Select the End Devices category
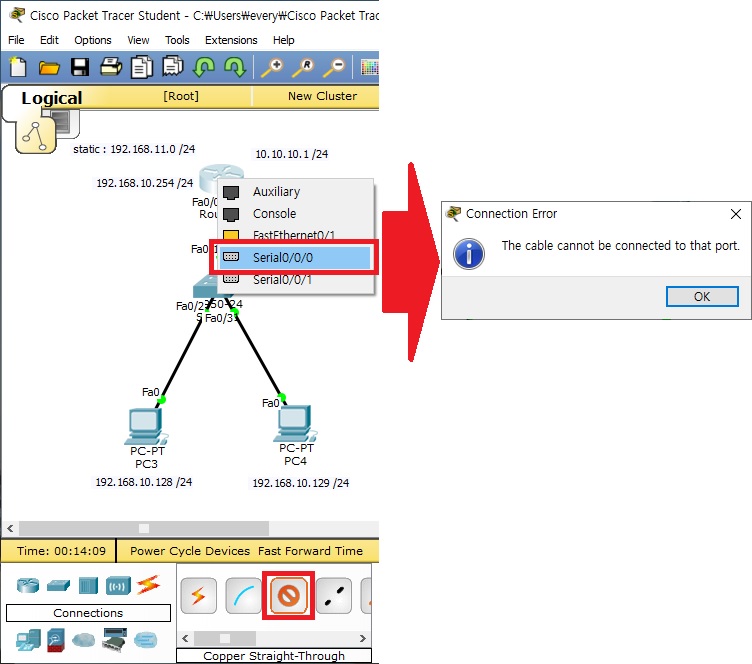752x664 pixels. pyautogui.click(x=28, y=641)
